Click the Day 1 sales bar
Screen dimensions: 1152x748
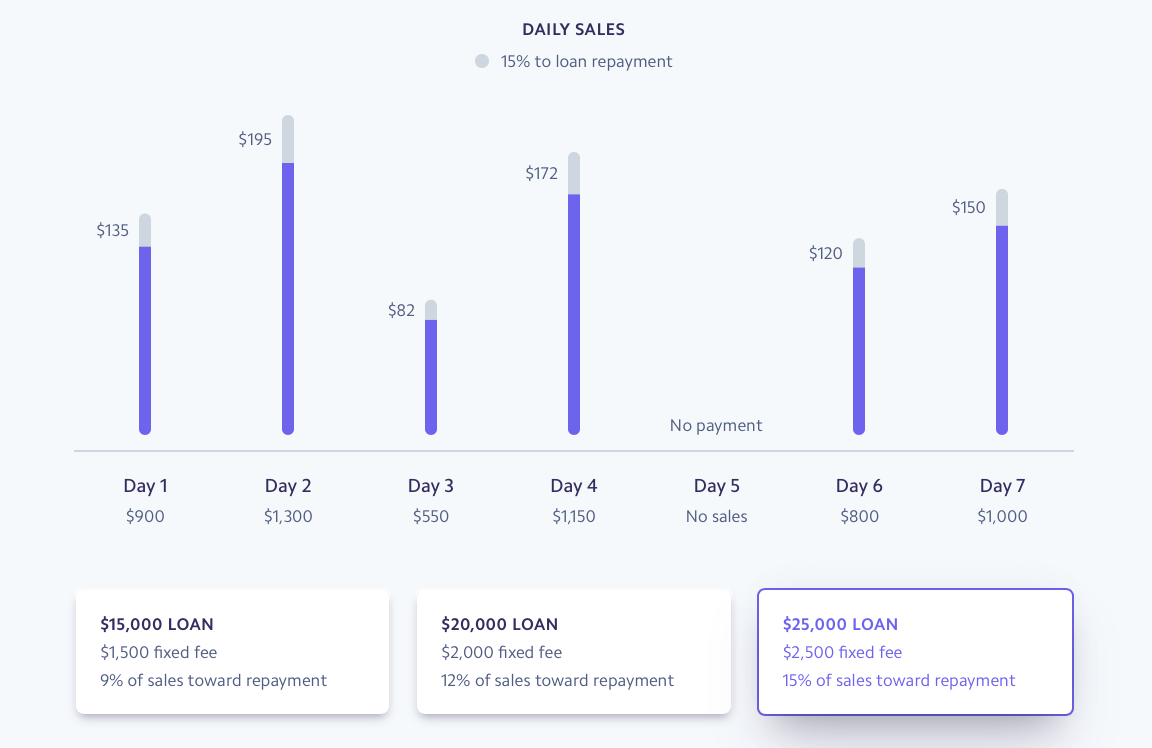(x=145, y=340)
